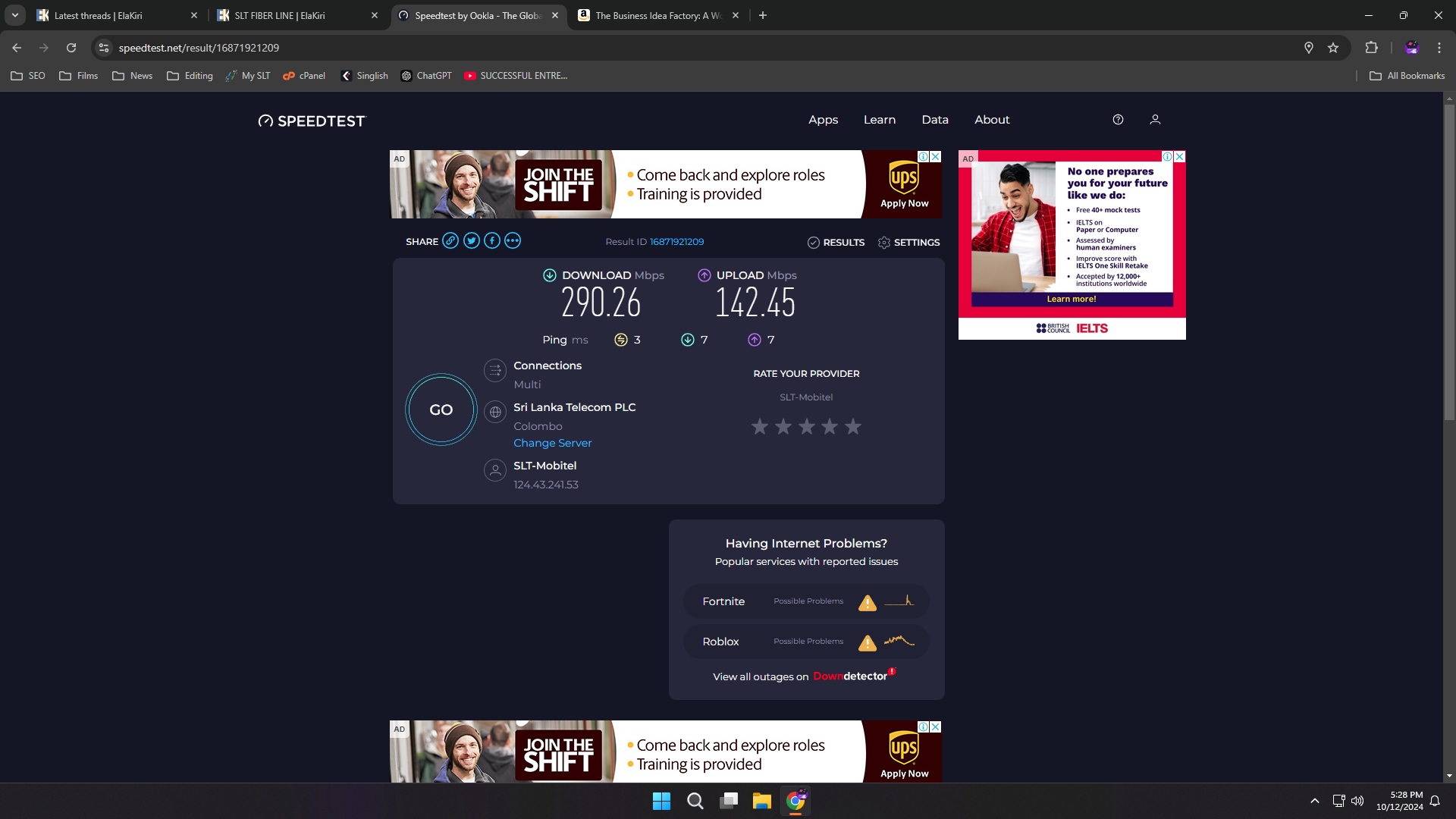Open Windows Start menu
The height and width of the screenshot is (819, 1456).
click(x=661, y=801)
